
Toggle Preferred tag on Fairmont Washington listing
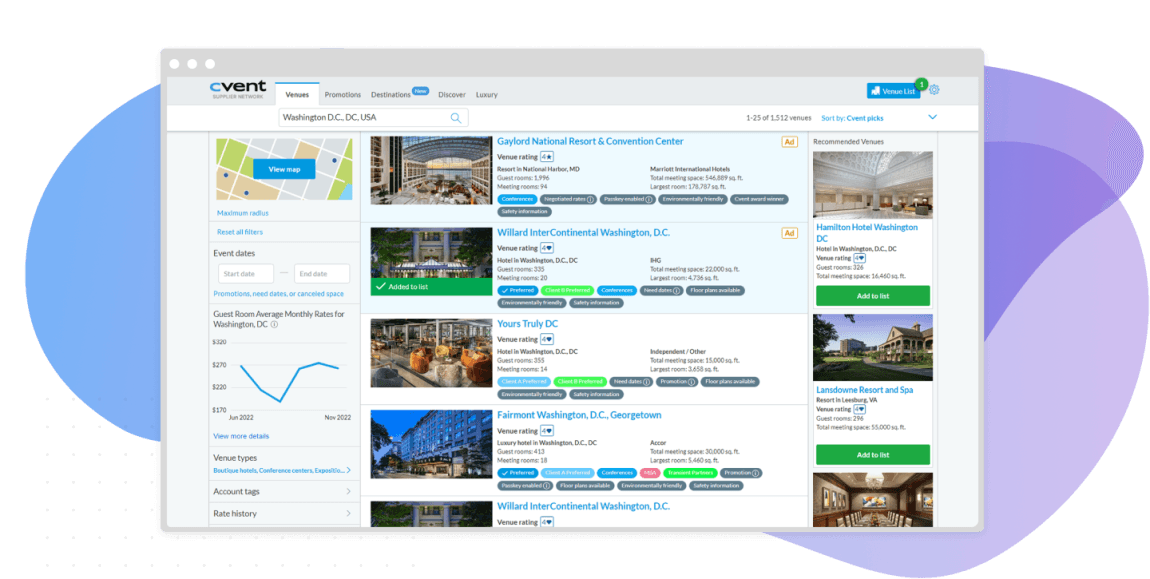pos(517,473)
